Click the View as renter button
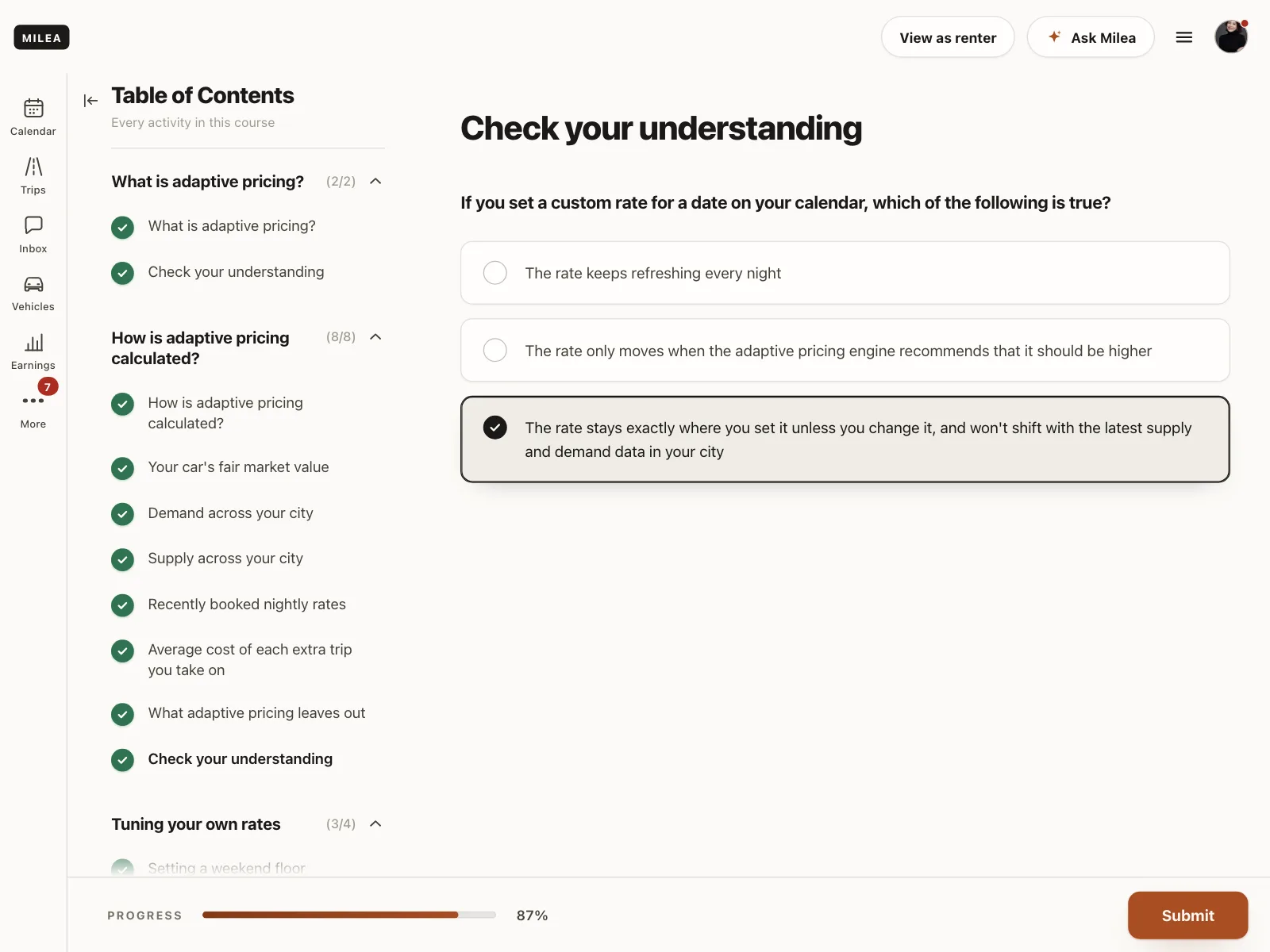The image size is (1270, 952). [948, 37]
